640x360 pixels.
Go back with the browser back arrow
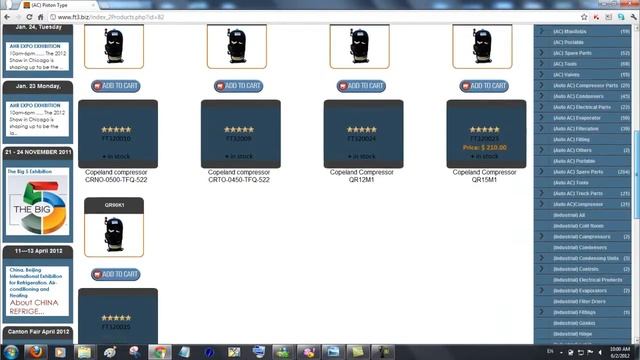[7, 17]
